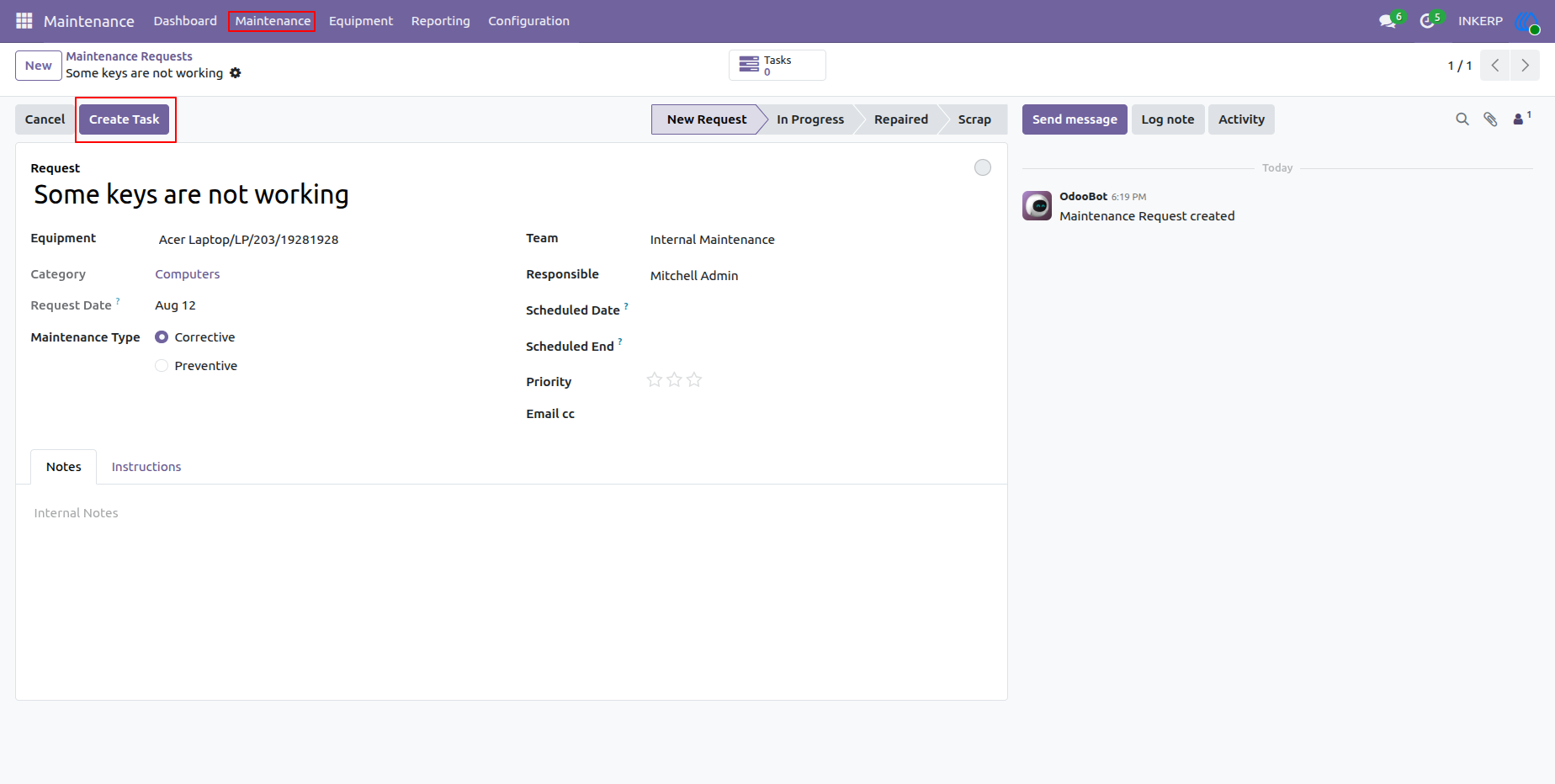
Task: Open Equipment menu in navbar
Action: 361,21
